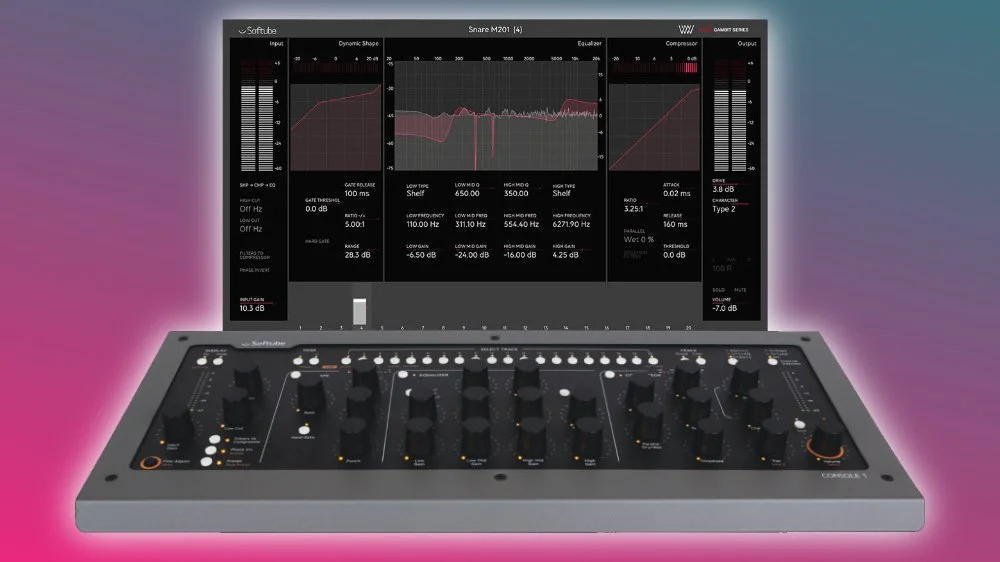The width and height of the screenshot is (1000, 562).
Task: Click the Hard Gate button on the hardware
Action: coord(304,430)
